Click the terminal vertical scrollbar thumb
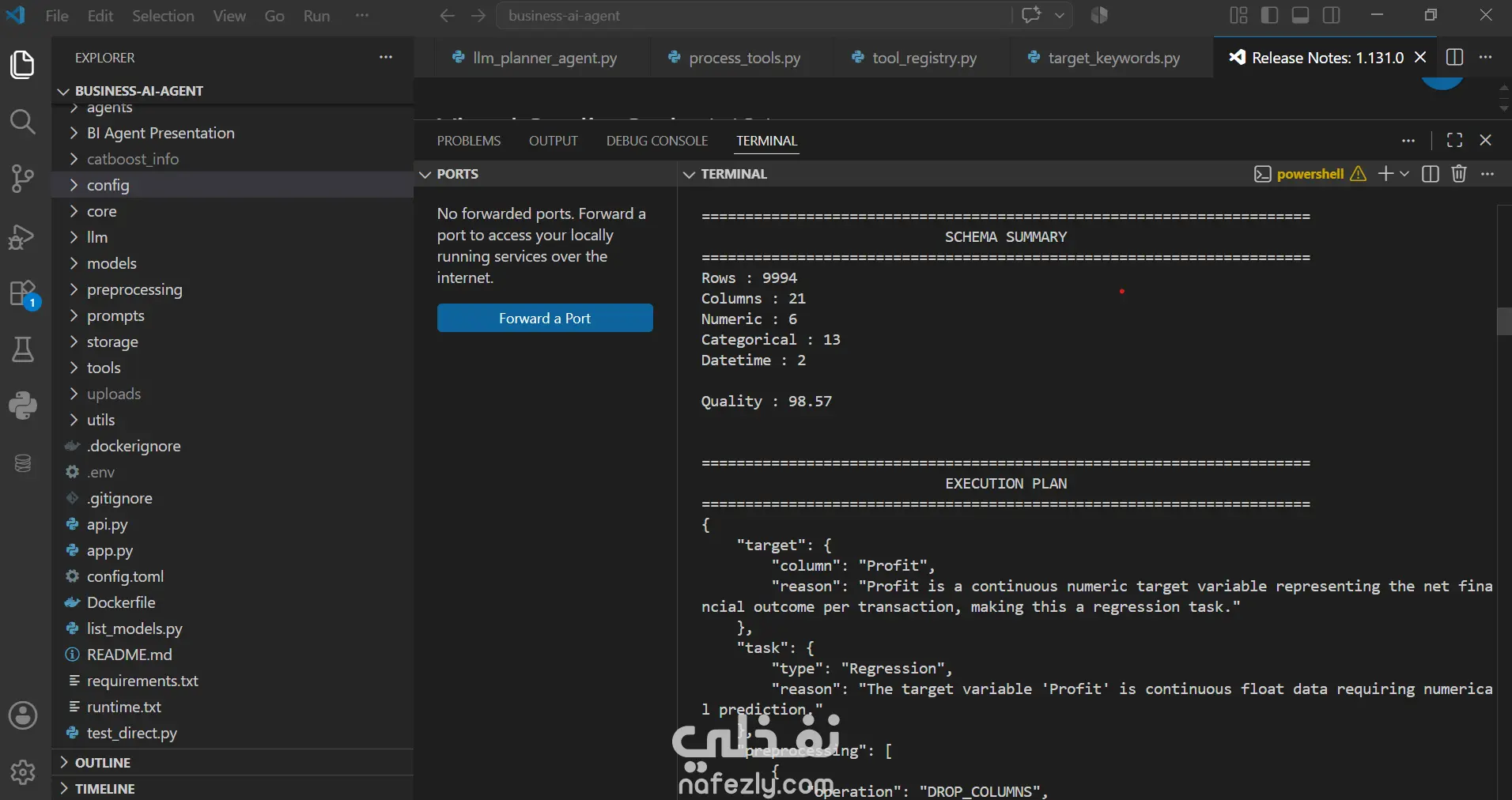The height and width of the screenshot is (800, 1512). click(1505, 321)
